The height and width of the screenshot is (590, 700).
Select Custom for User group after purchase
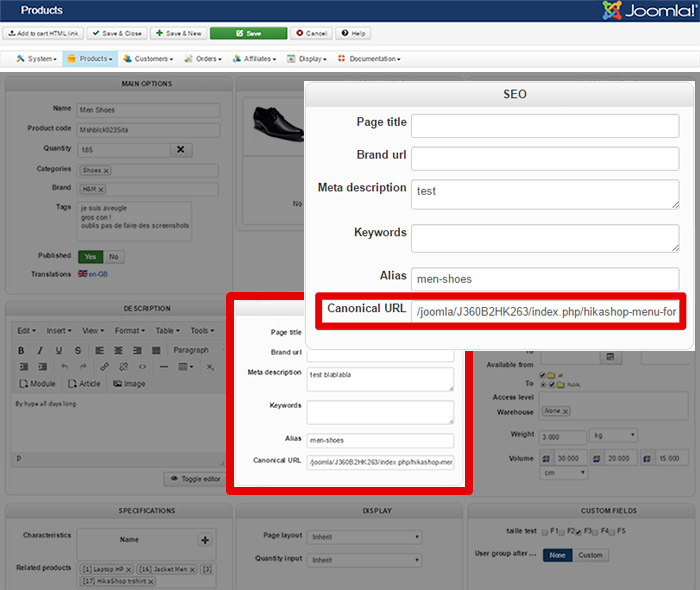point(590,555)
